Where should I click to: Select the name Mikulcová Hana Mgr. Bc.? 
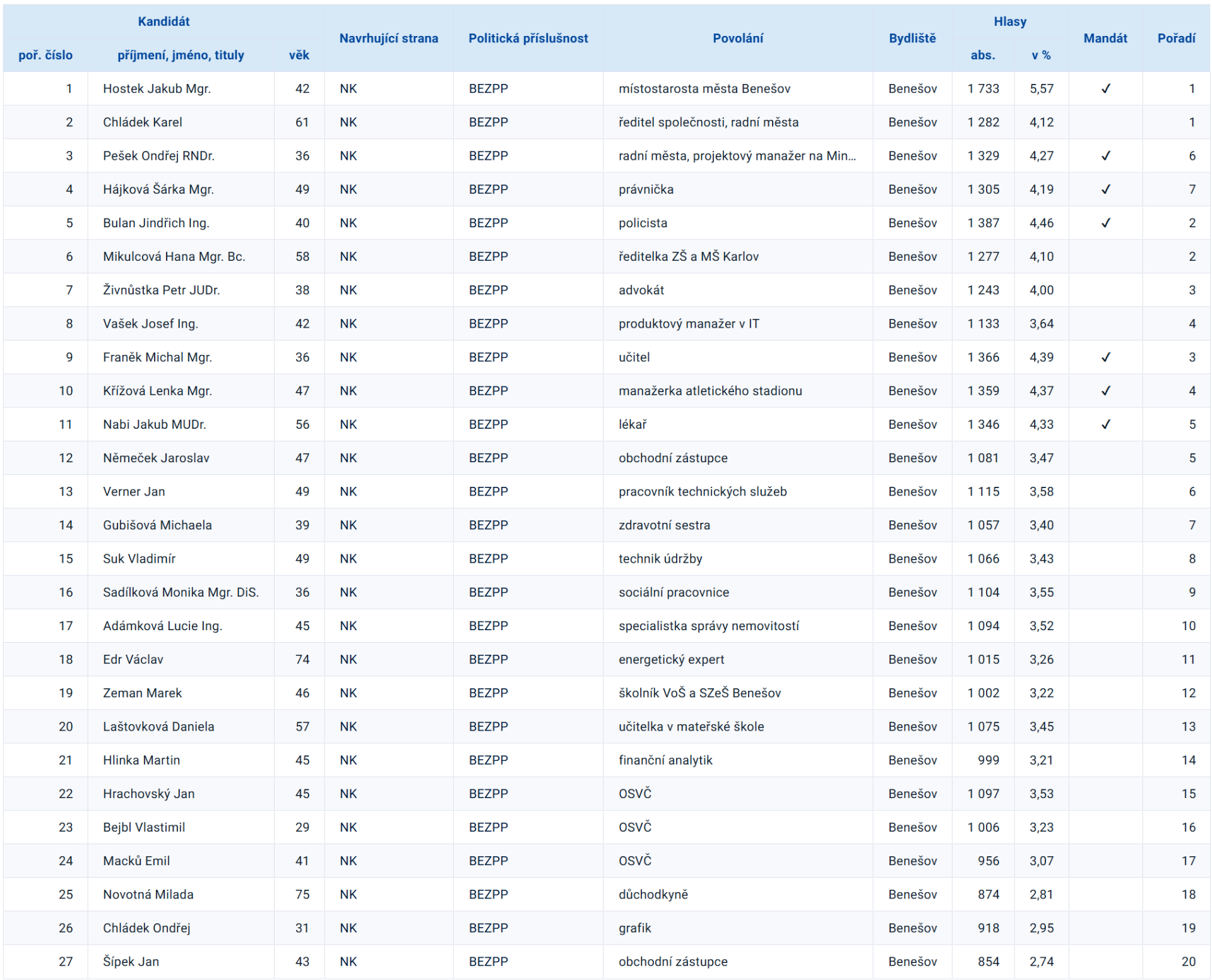coord(174,256)
